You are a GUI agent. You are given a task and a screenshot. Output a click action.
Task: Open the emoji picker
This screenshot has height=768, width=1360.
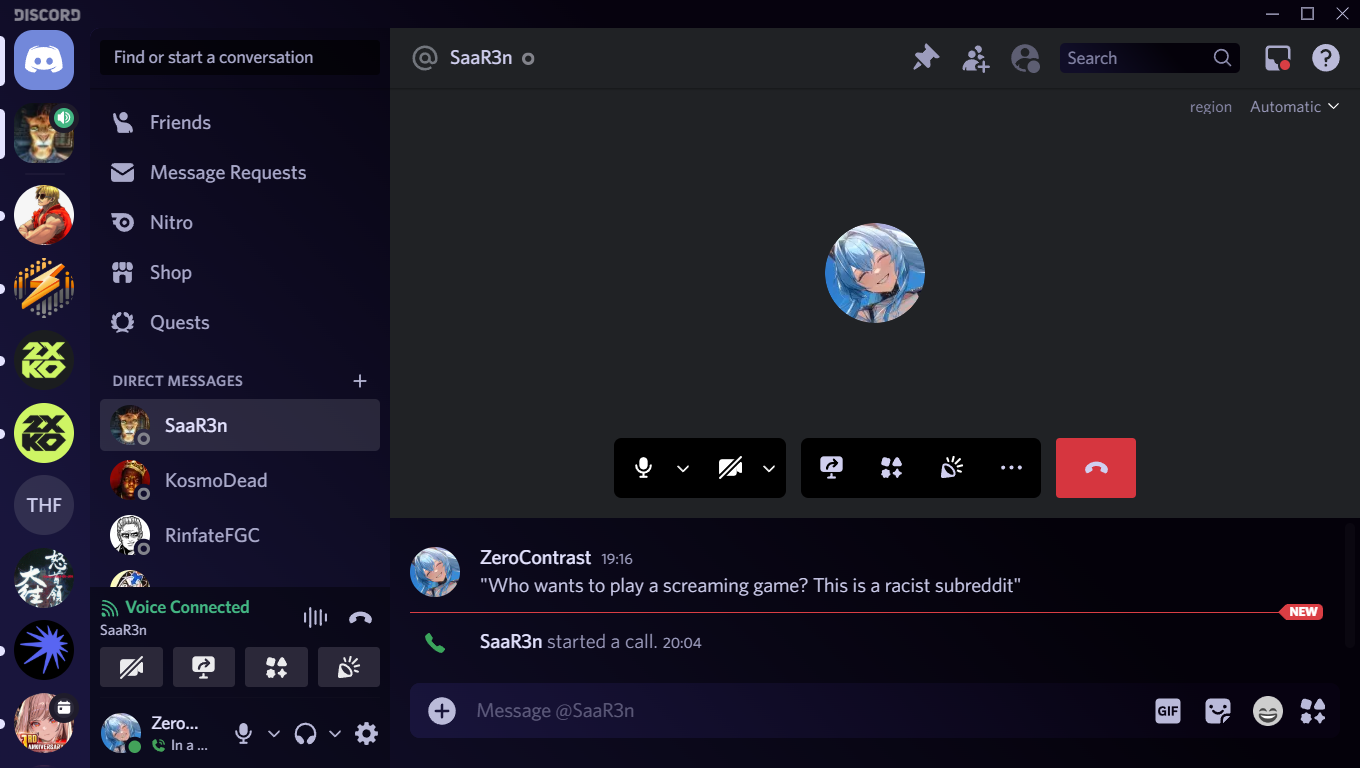tap(1268, 711)
